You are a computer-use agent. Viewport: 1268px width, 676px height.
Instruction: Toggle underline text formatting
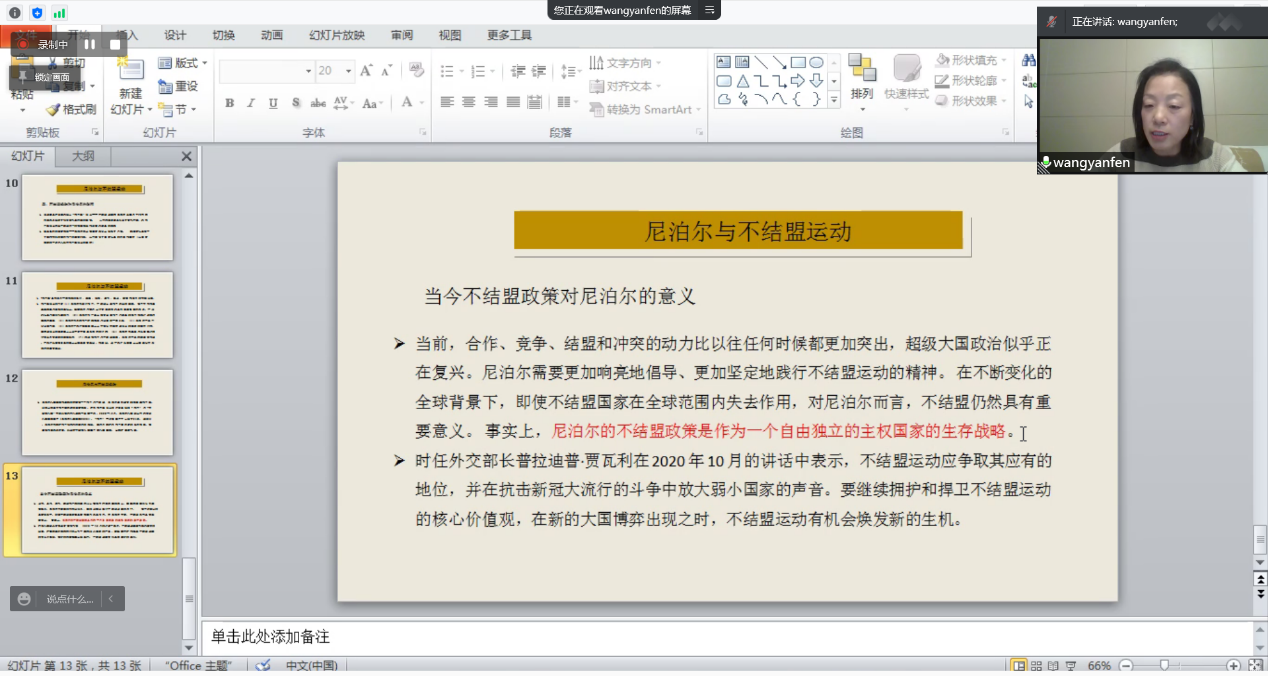[273, 103]
